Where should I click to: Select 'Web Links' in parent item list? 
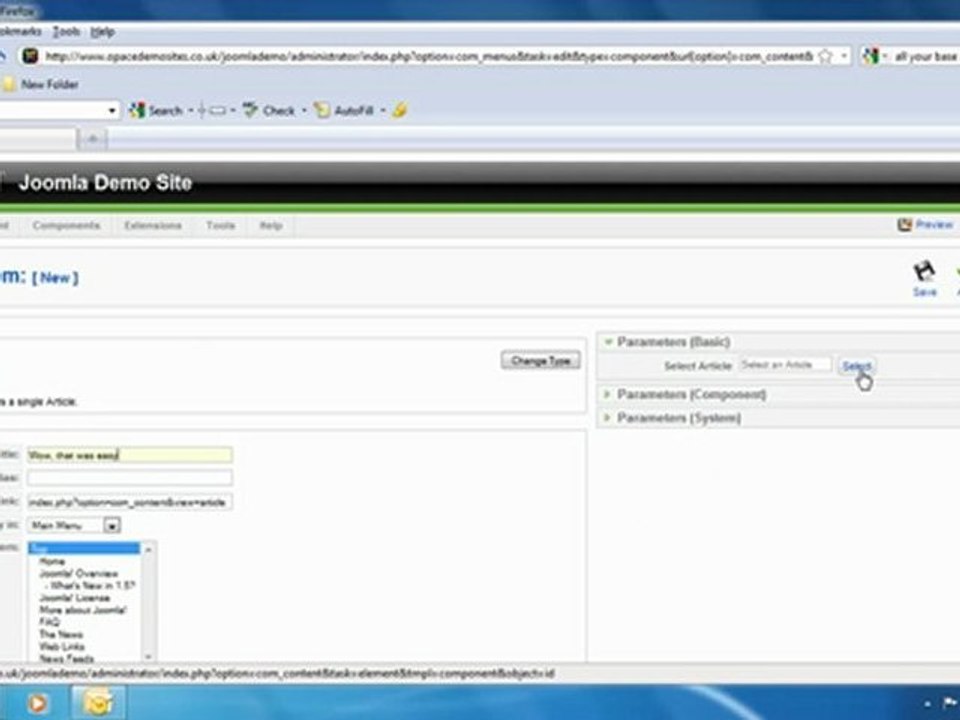coord(62,647)
